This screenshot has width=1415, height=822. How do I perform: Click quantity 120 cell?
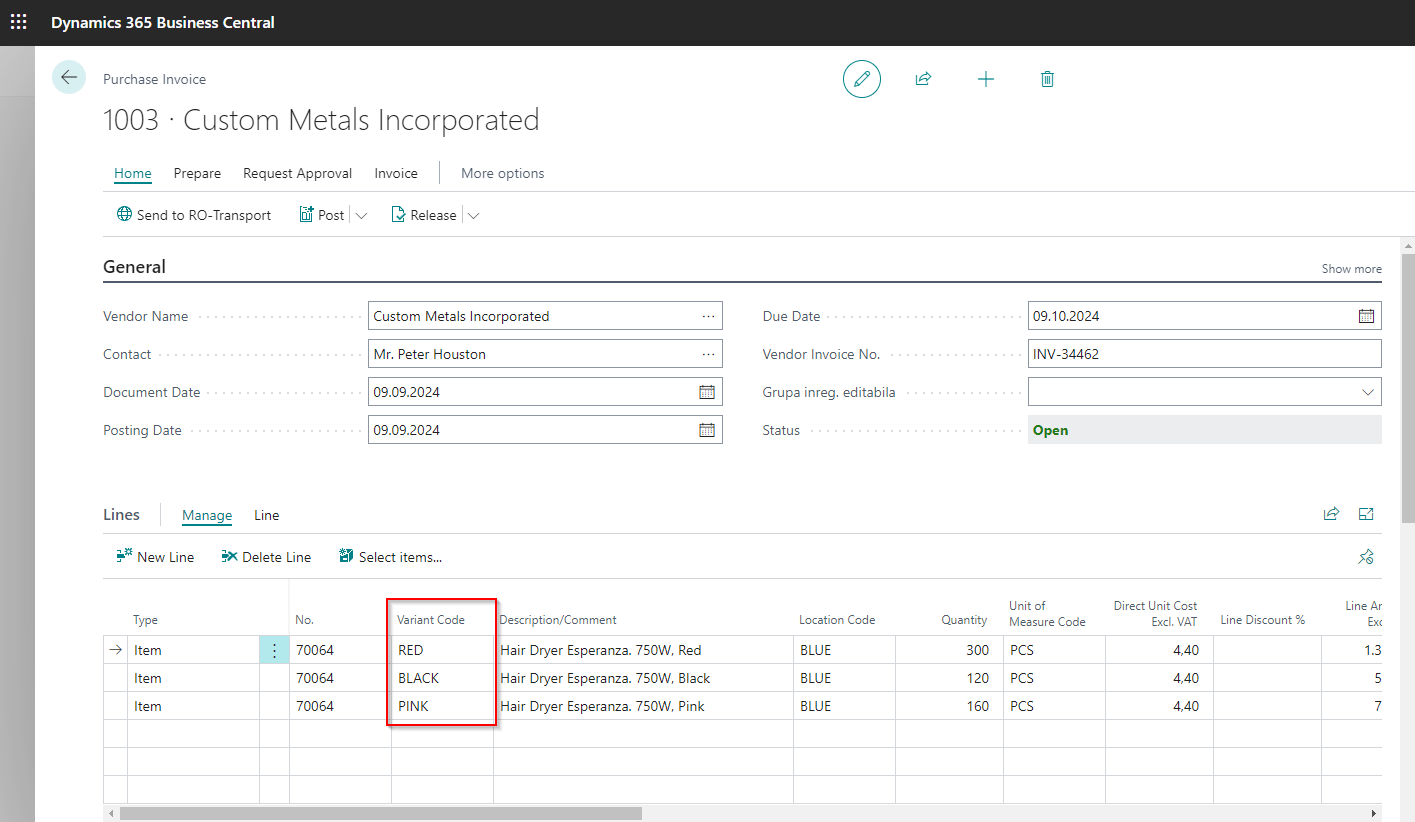coord(949,678)
